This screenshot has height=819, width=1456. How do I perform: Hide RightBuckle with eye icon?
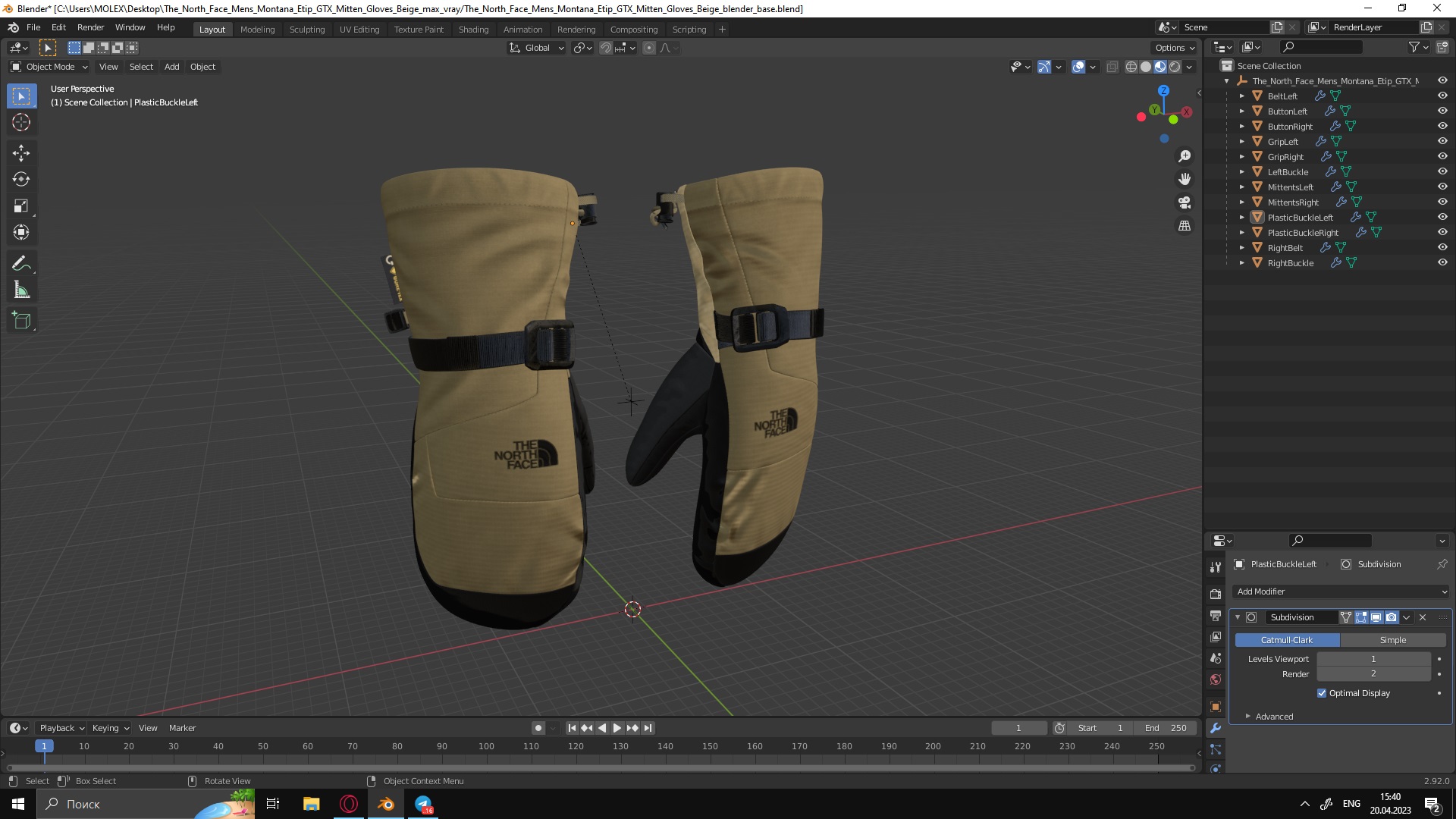coord(1442,262)
